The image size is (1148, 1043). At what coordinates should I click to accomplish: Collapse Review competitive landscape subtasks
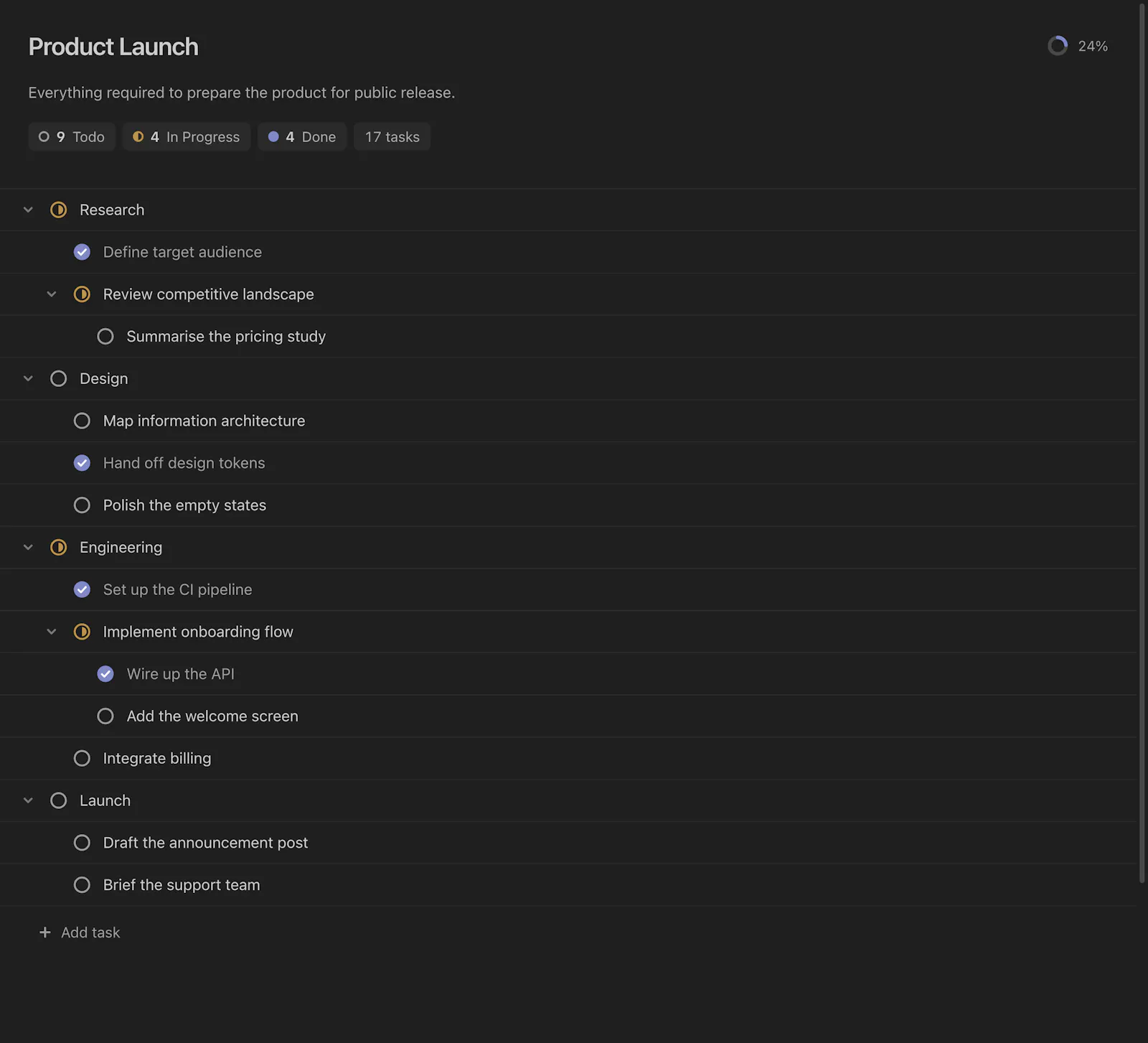52,294
